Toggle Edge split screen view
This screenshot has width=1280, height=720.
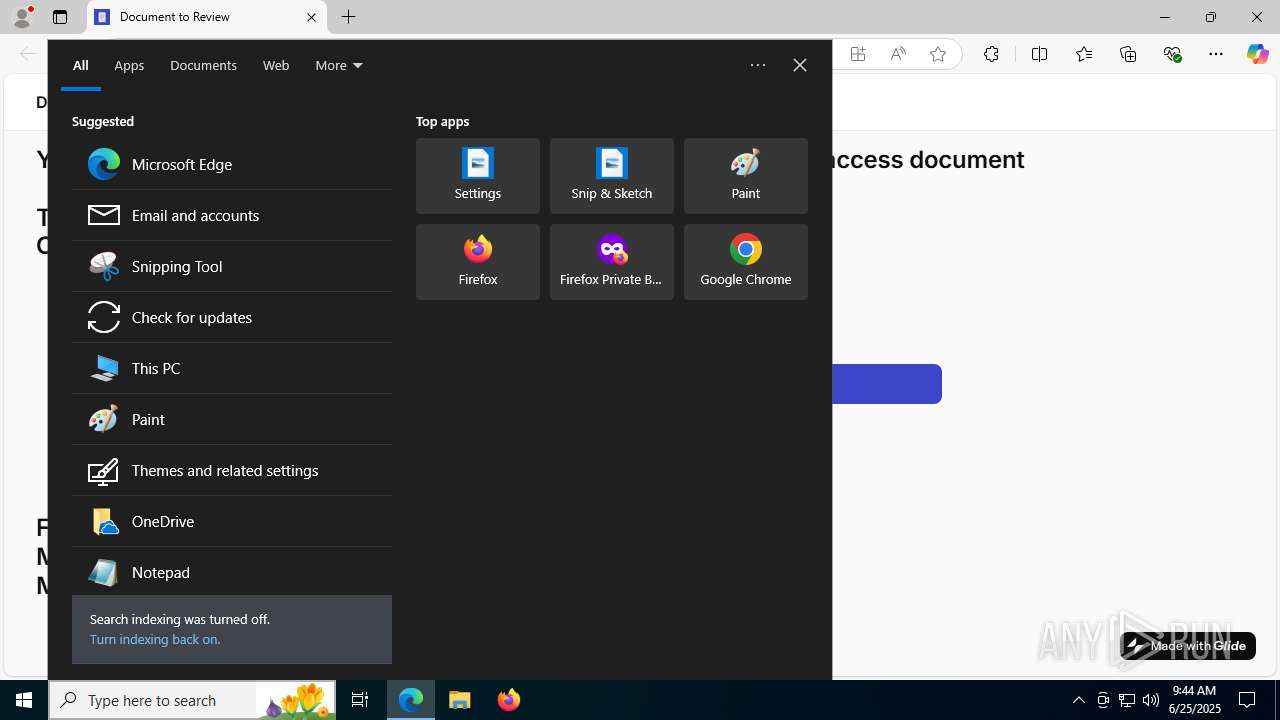[x=1040, y=54]
